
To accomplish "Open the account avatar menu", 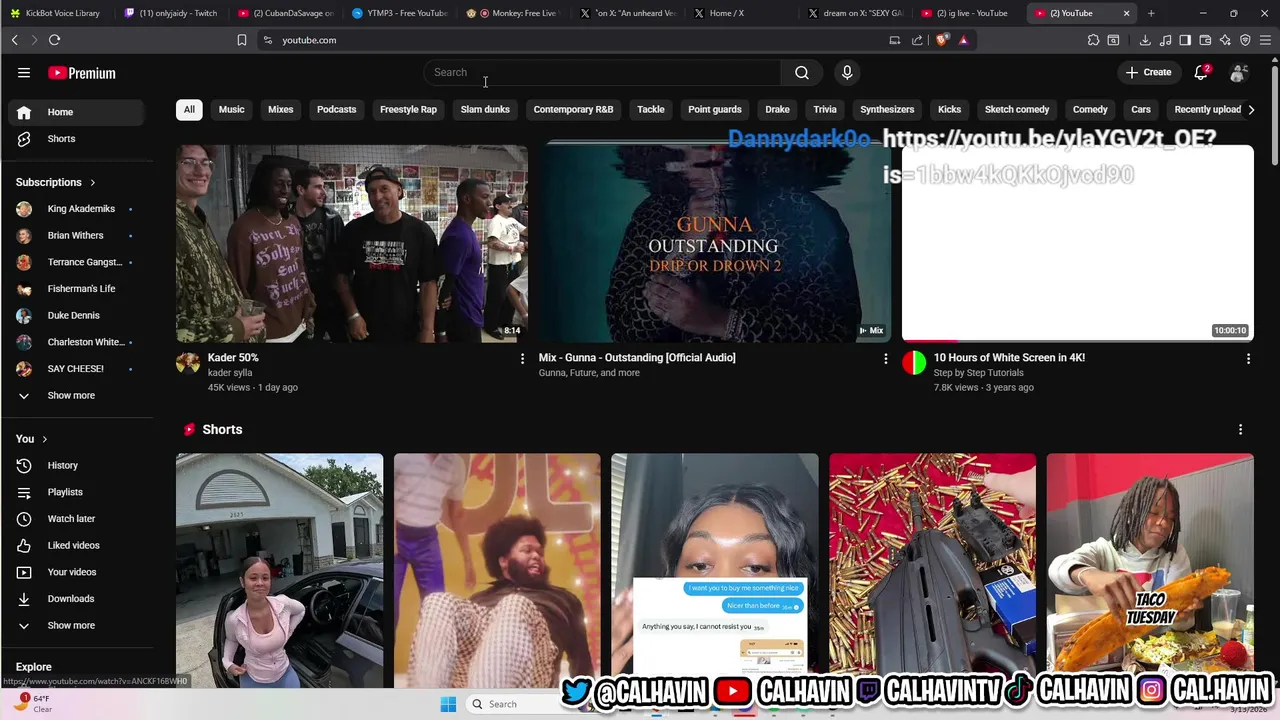I will 1238,72.
